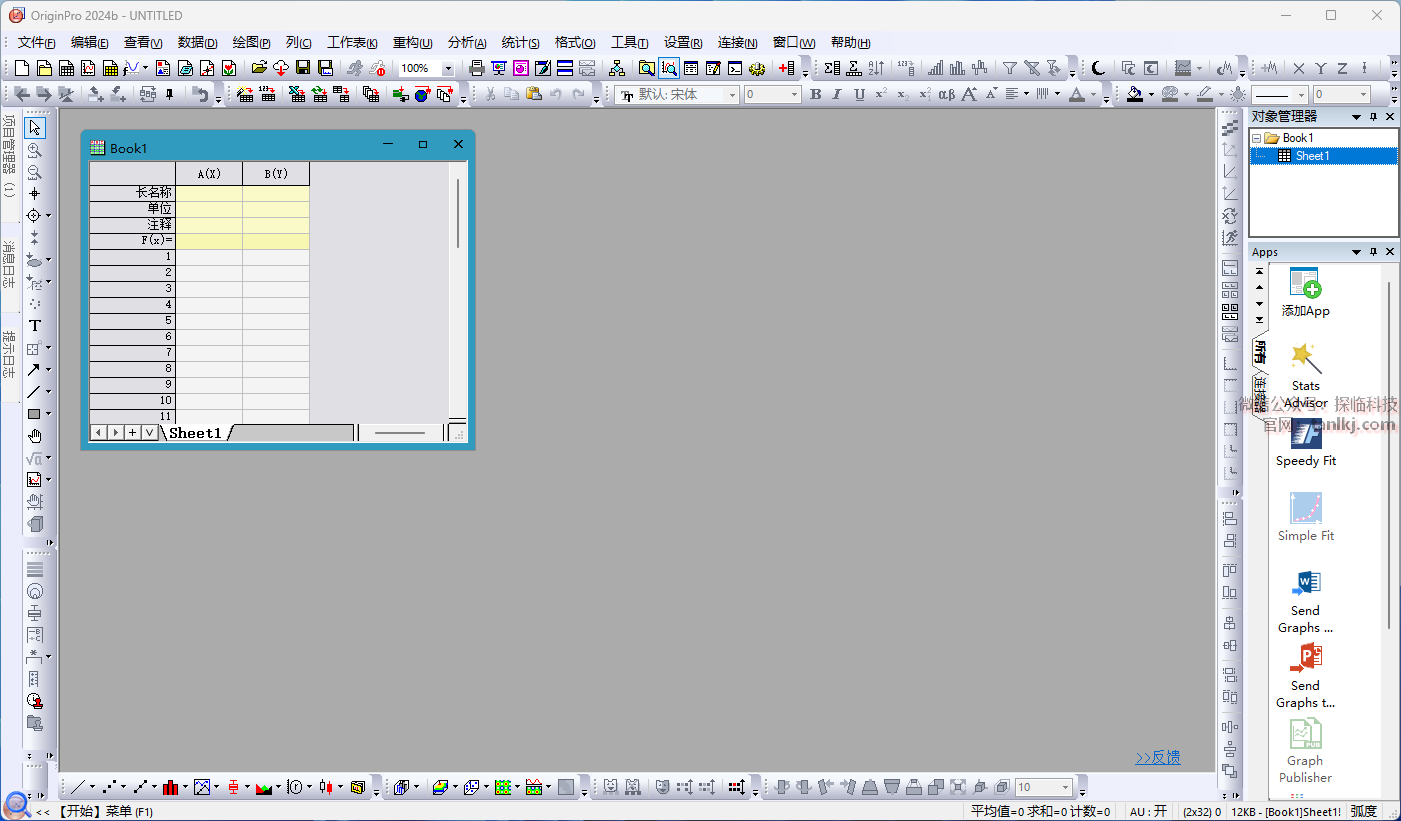Image resolution: width=1401 pixels, height=821 pixels.
Task: Toggle underline text formatting
Action: coord(859,94)
